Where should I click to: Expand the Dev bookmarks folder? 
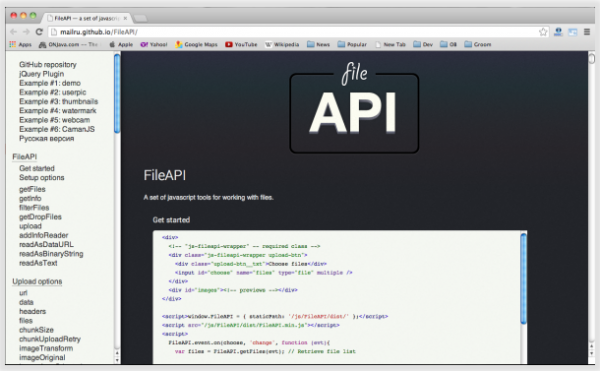[423, 44]
